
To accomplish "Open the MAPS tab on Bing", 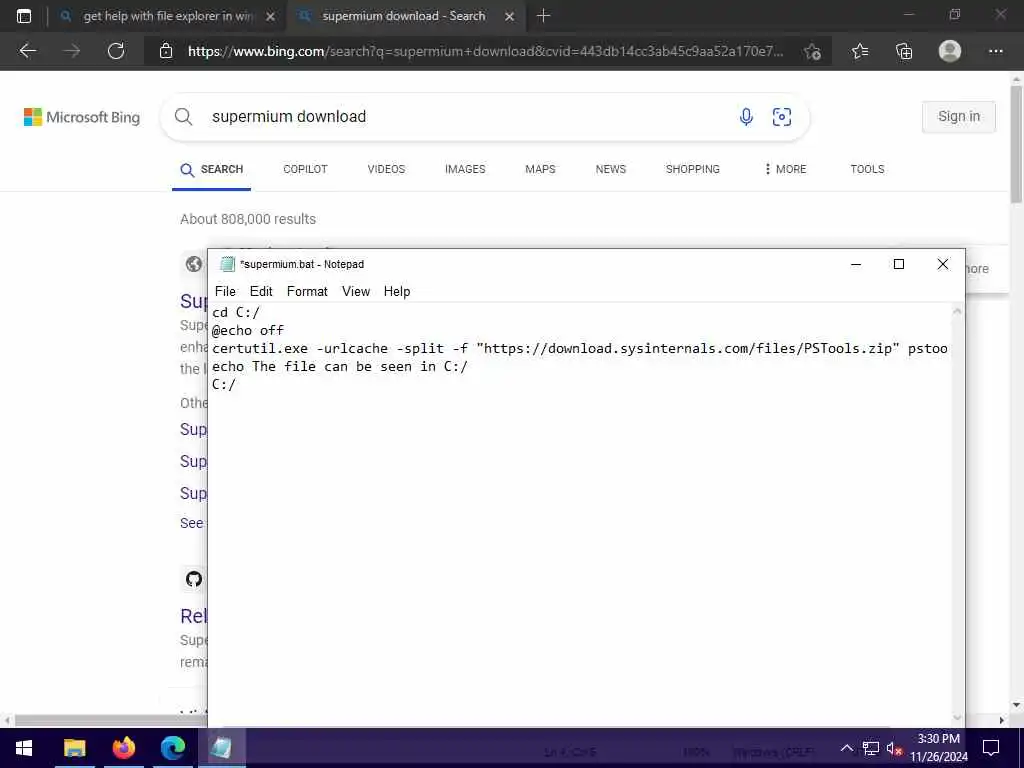I will click(x=540, y=169).
